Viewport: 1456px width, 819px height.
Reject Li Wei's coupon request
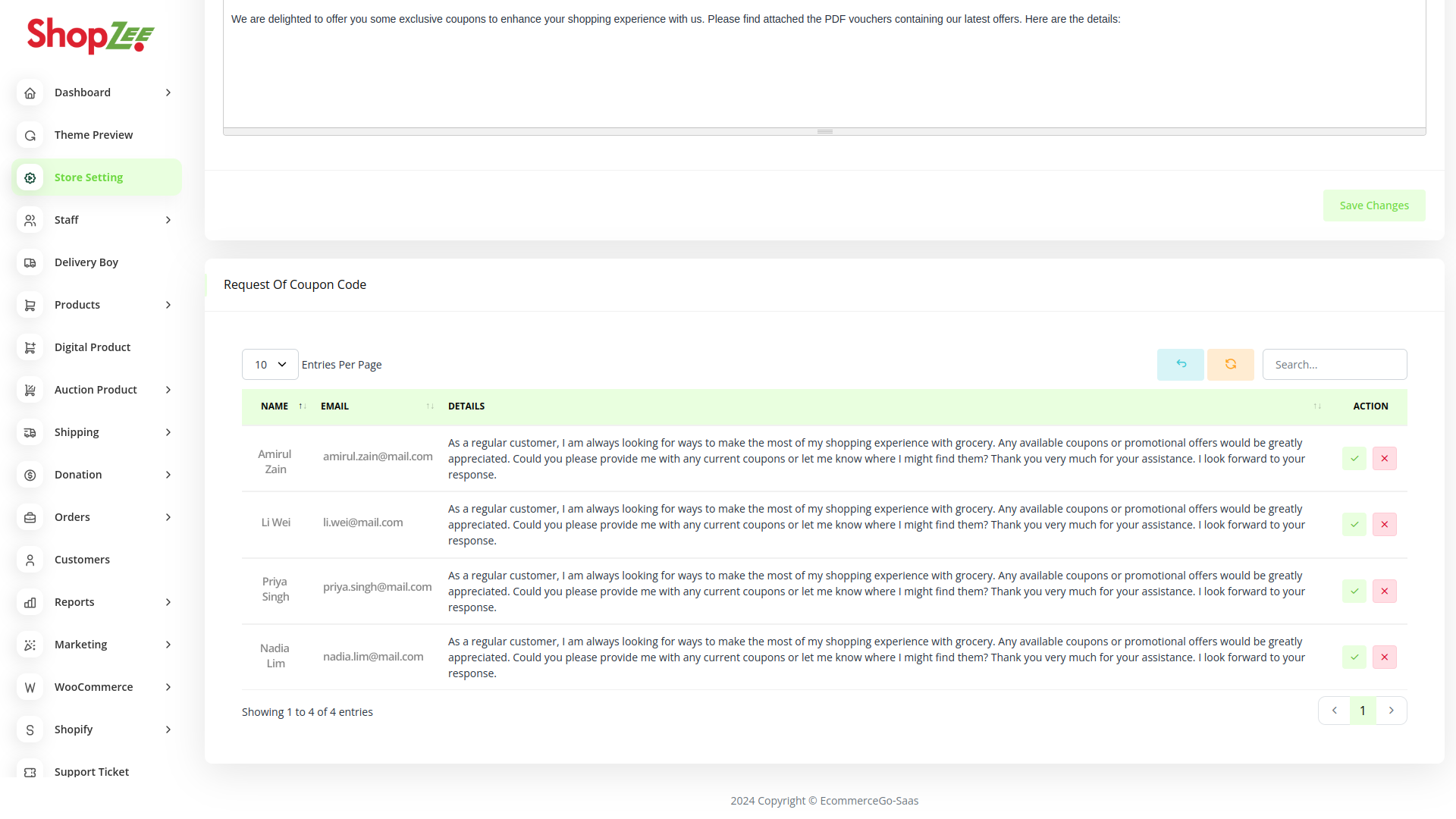click(1384, 525)
